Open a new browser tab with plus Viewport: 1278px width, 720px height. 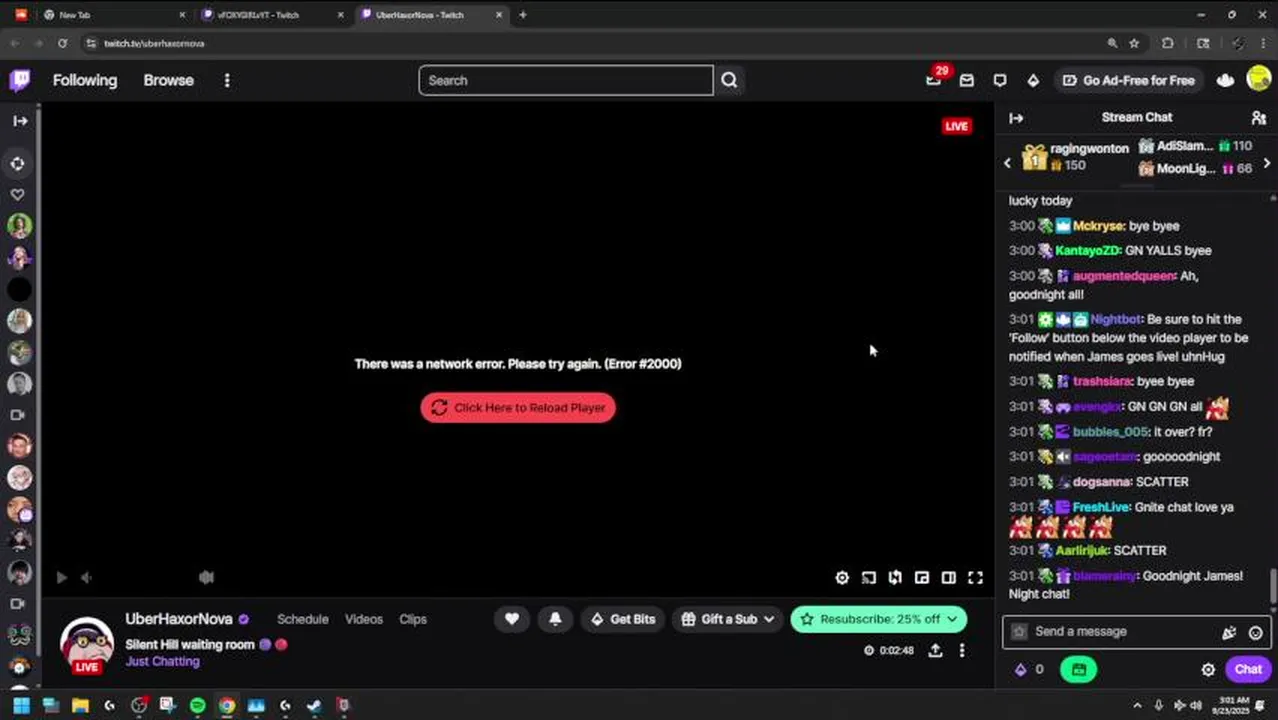[522, 15]
